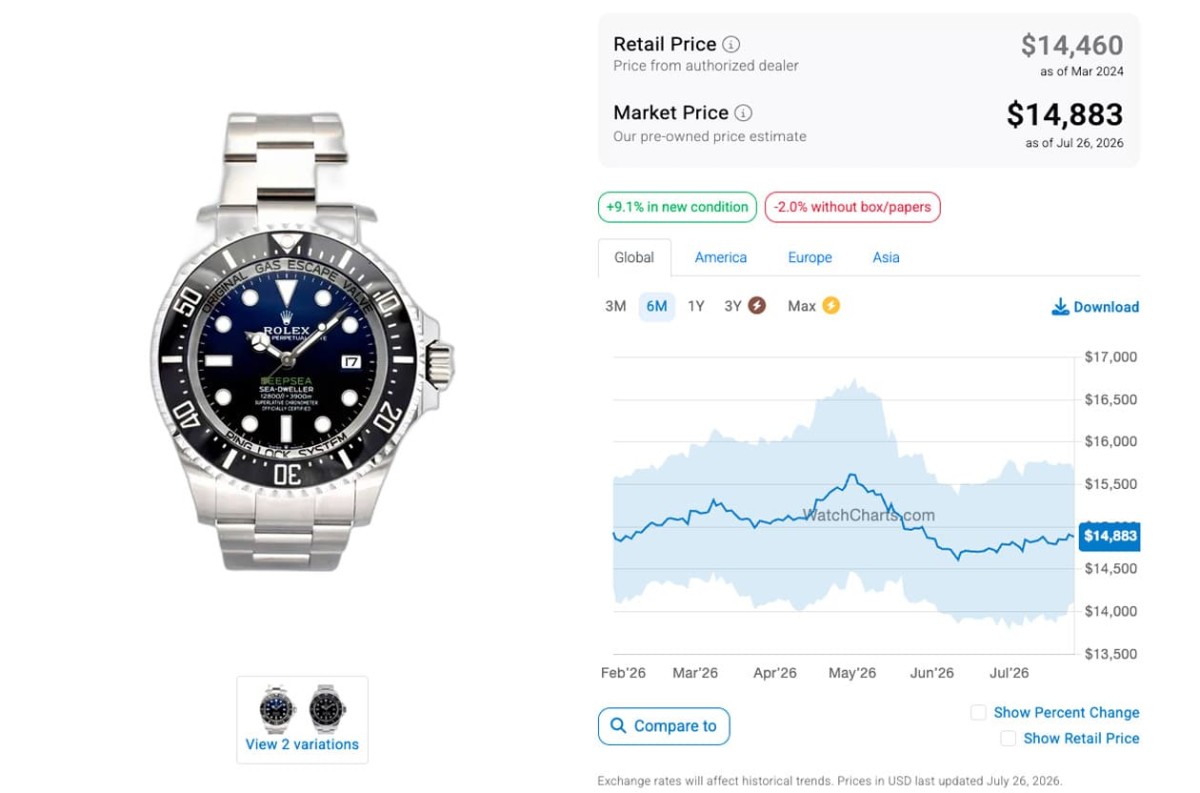Select the blue dial watch variation thumbnail
Viewport: 1200px width, 793px height.
tap(275, 709)
